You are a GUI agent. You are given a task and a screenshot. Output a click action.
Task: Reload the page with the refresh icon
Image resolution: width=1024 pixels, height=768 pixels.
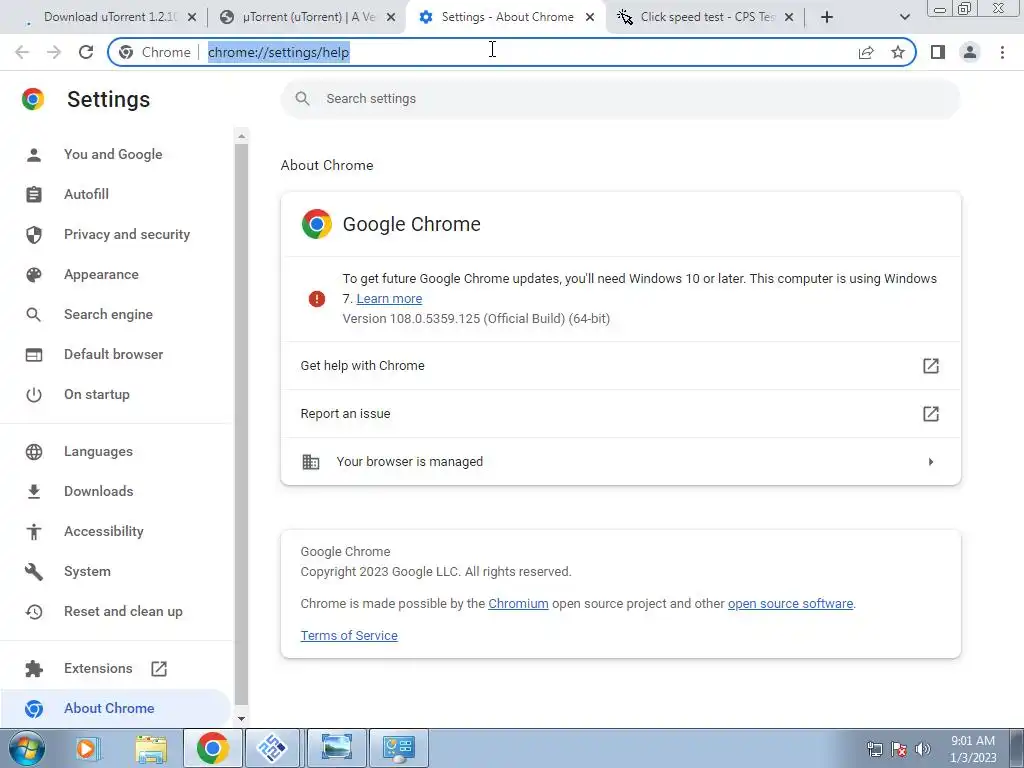[86, 52]
